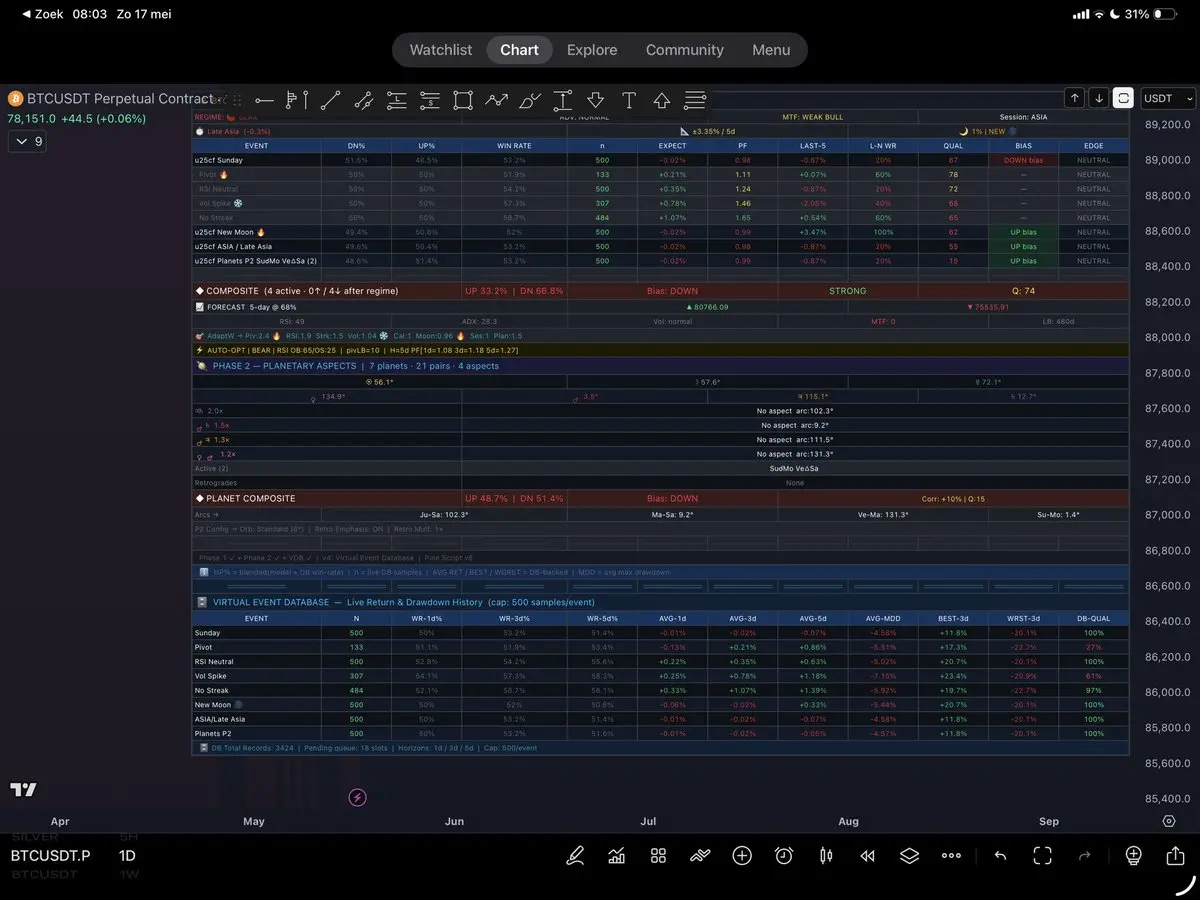Select the horizontal line drawing tool
Image resolution: width=1200 pixels, height=900 pixels.
click(x=264, y=100)
